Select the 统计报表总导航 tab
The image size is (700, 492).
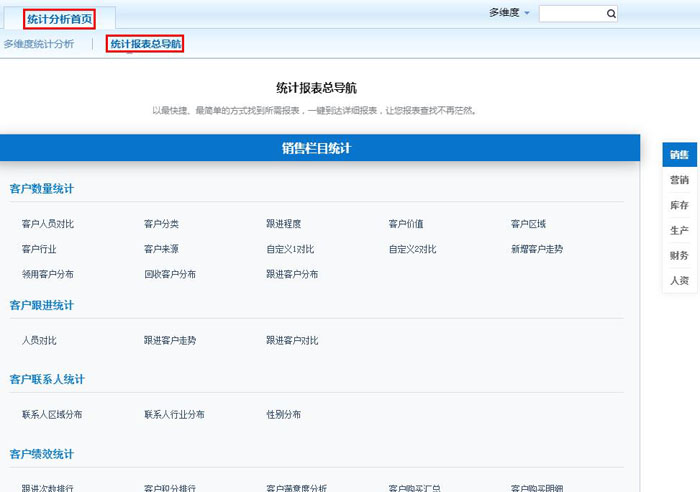pyautogui.click(x=145, y=44)
